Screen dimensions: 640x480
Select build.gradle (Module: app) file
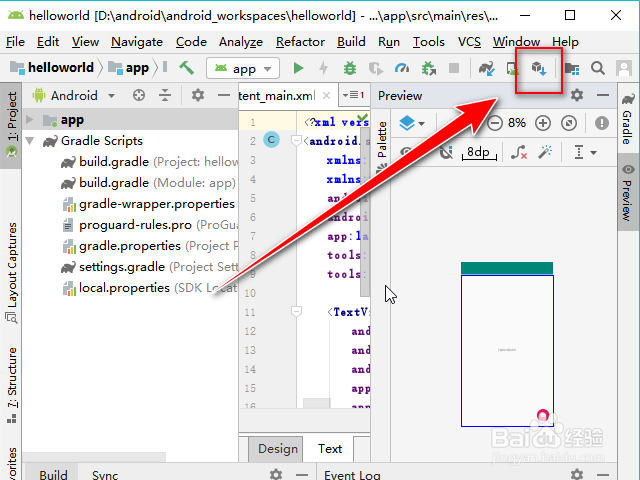tap(148, 183)
